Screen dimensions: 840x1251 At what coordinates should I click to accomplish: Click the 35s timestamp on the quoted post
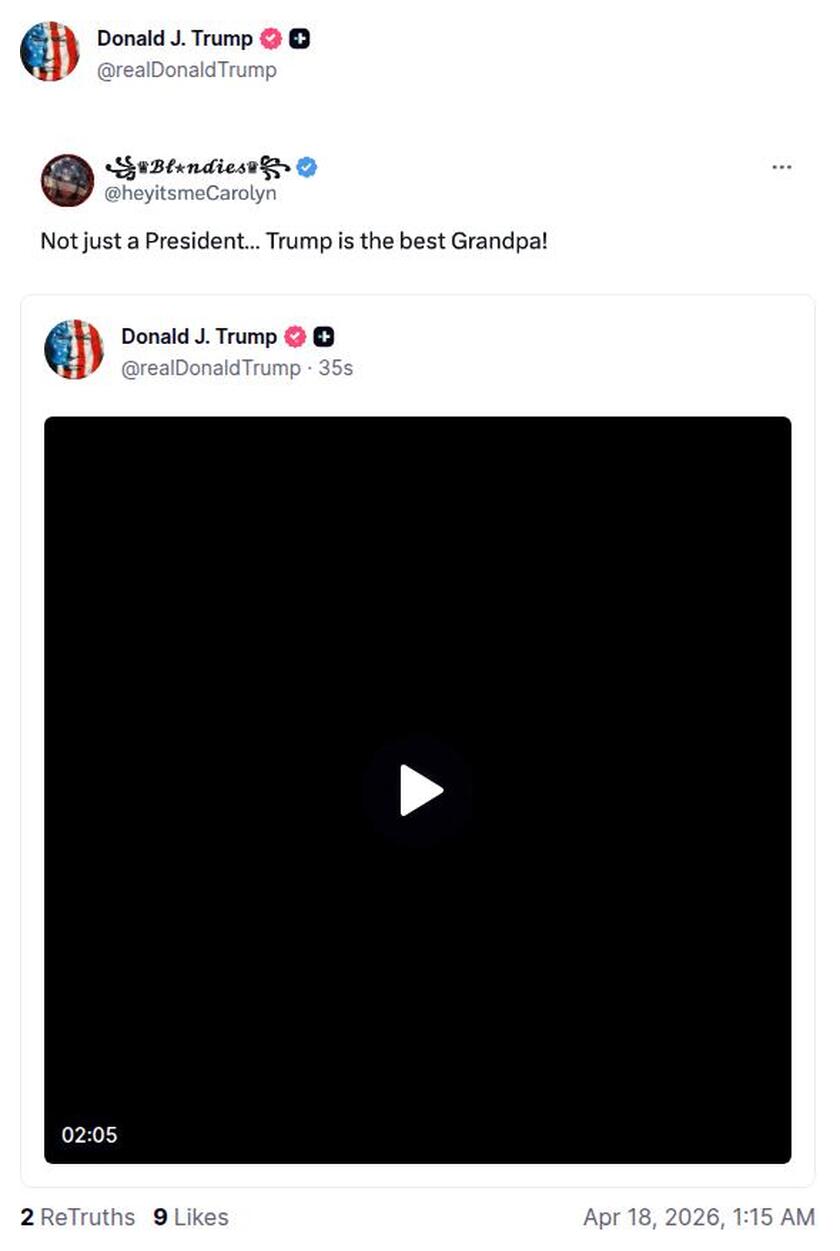(341, 368)
